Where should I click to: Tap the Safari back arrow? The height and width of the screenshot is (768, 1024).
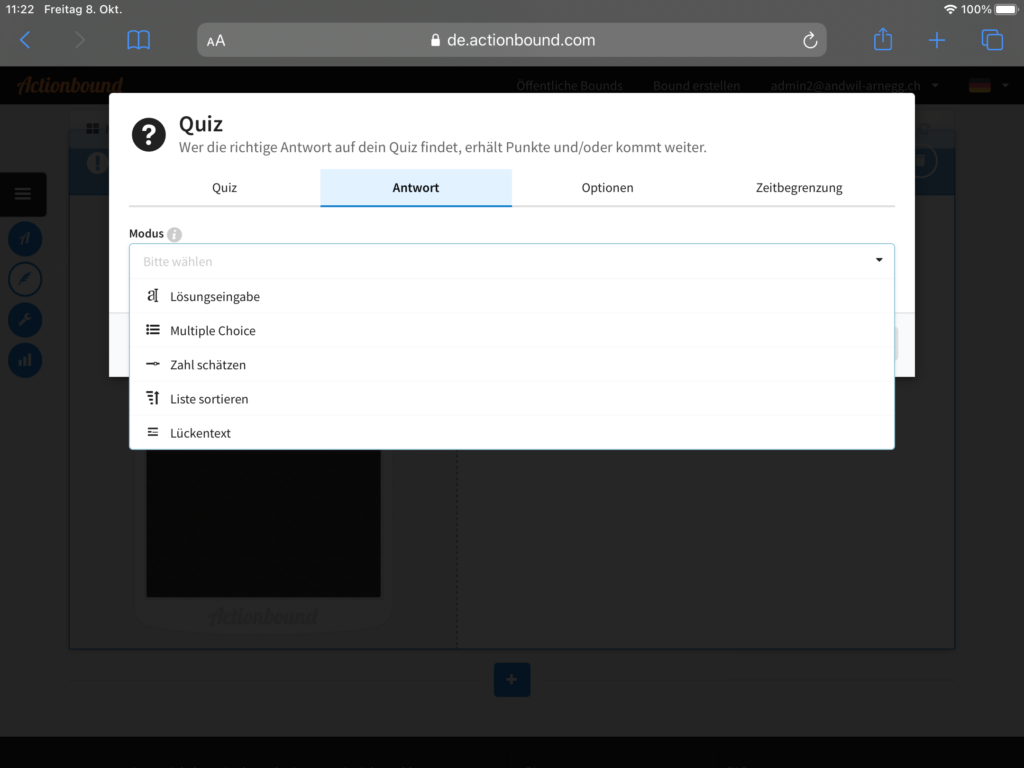pos(26,40)
